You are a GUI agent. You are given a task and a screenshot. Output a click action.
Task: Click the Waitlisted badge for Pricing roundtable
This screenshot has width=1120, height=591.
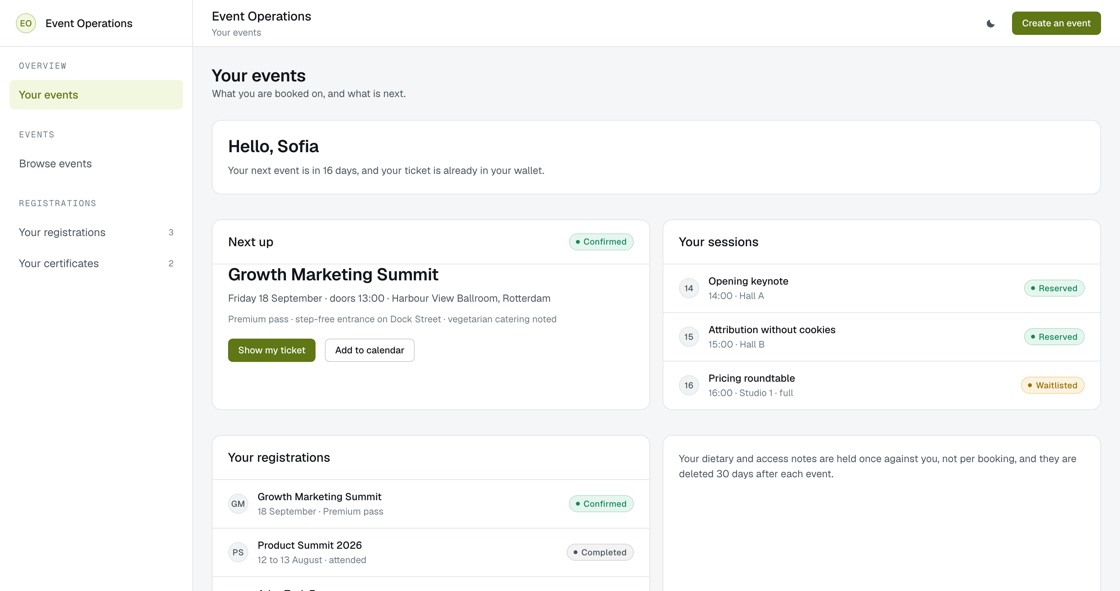pos(1053,386)
